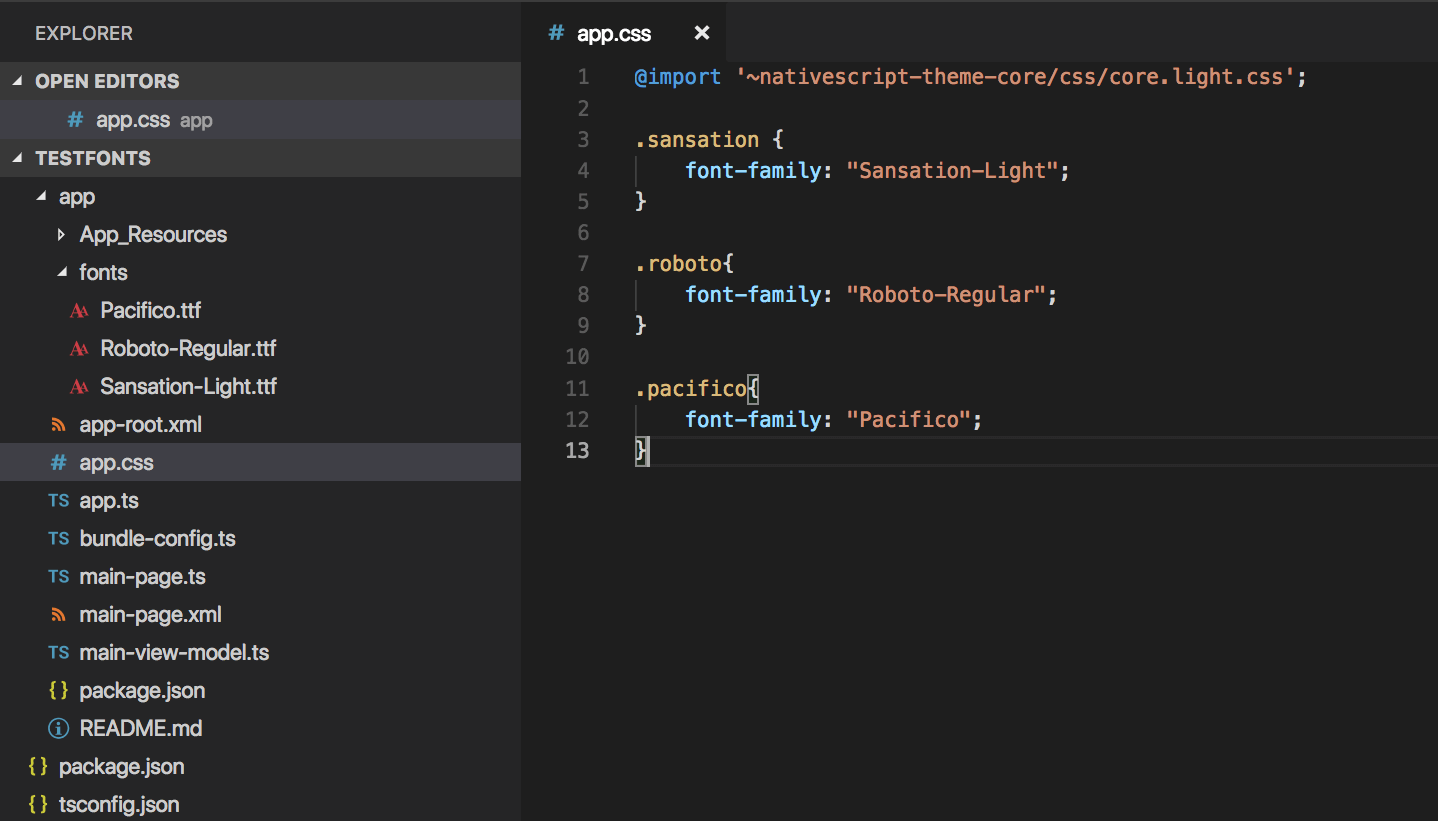Click the info icon beside README.md
This screenshot has height=821, width=1438.
58,728
